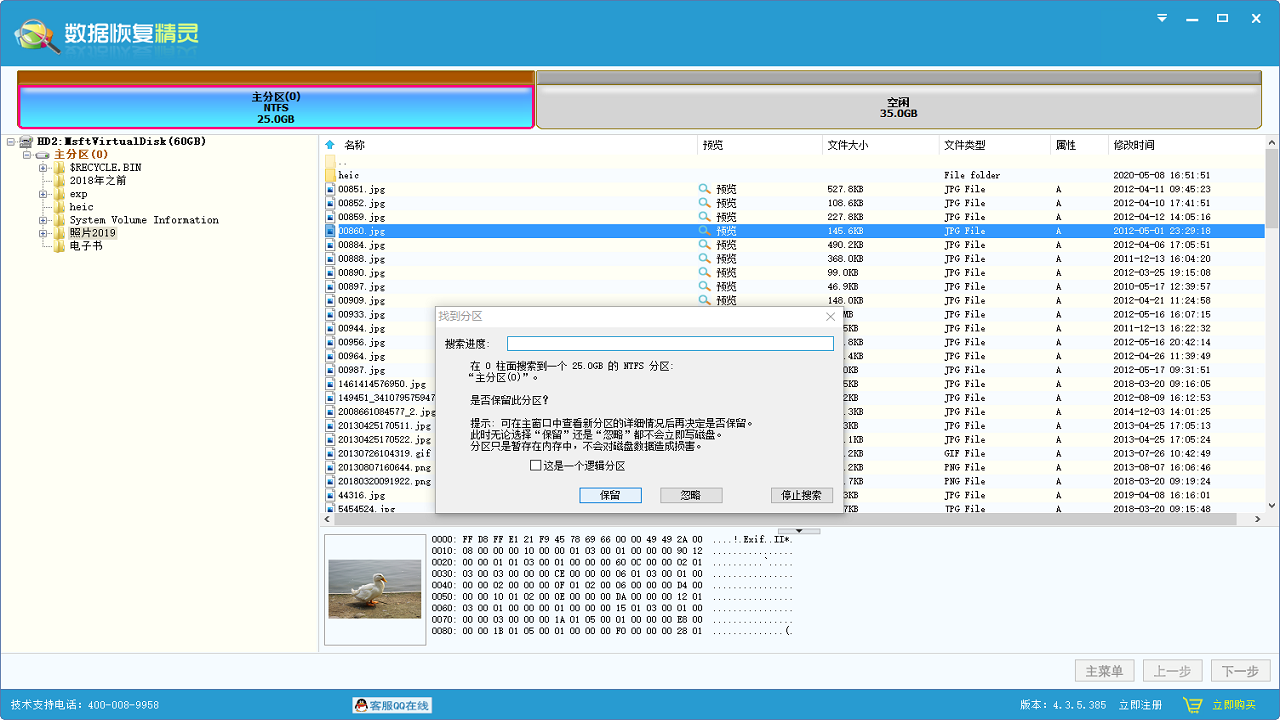Click the up-folder arrow icon beside 名称

[330, 145]
